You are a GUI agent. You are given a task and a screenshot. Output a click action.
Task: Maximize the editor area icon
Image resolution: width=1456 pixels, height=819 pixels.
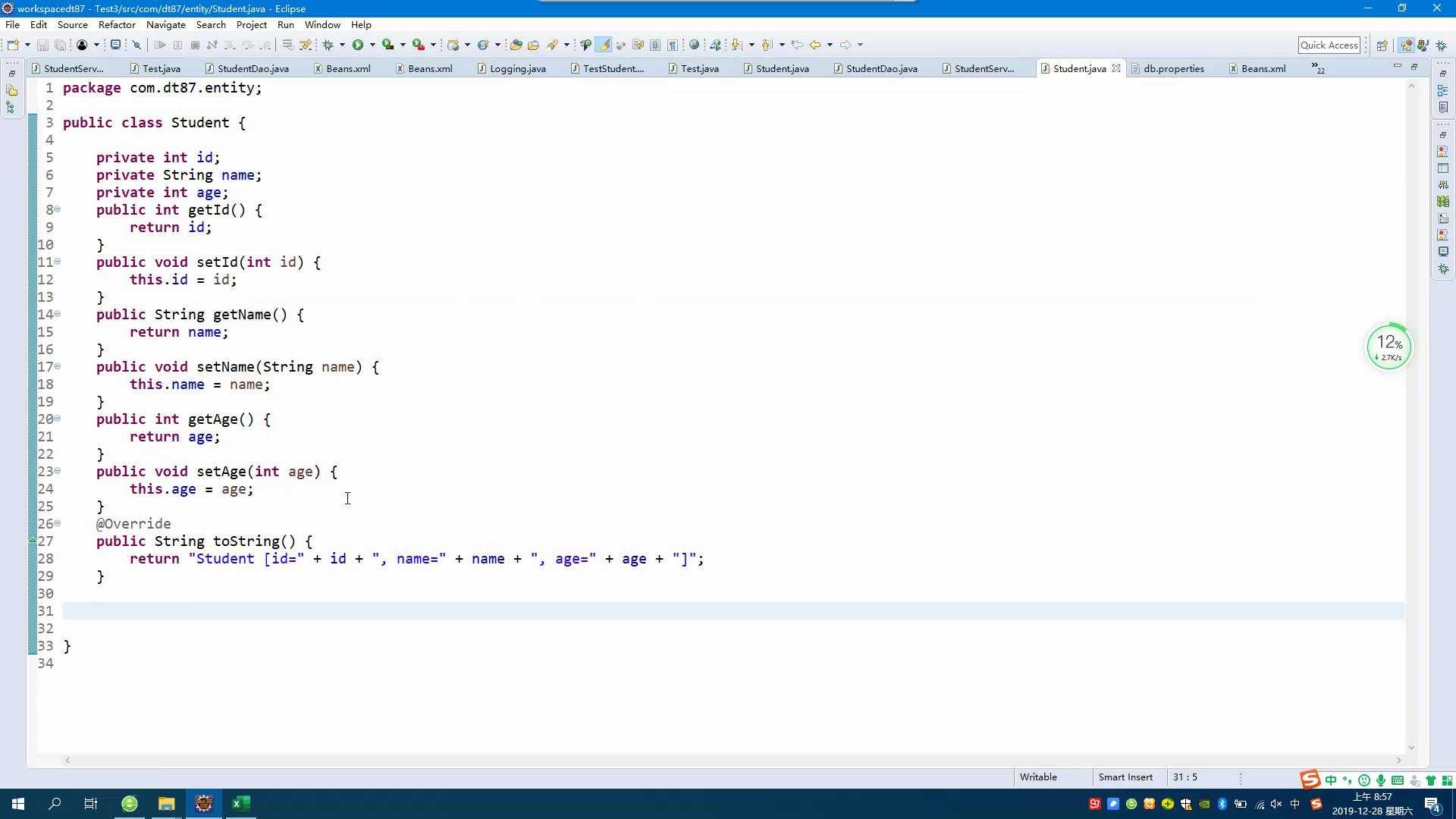coord(1414,67)
